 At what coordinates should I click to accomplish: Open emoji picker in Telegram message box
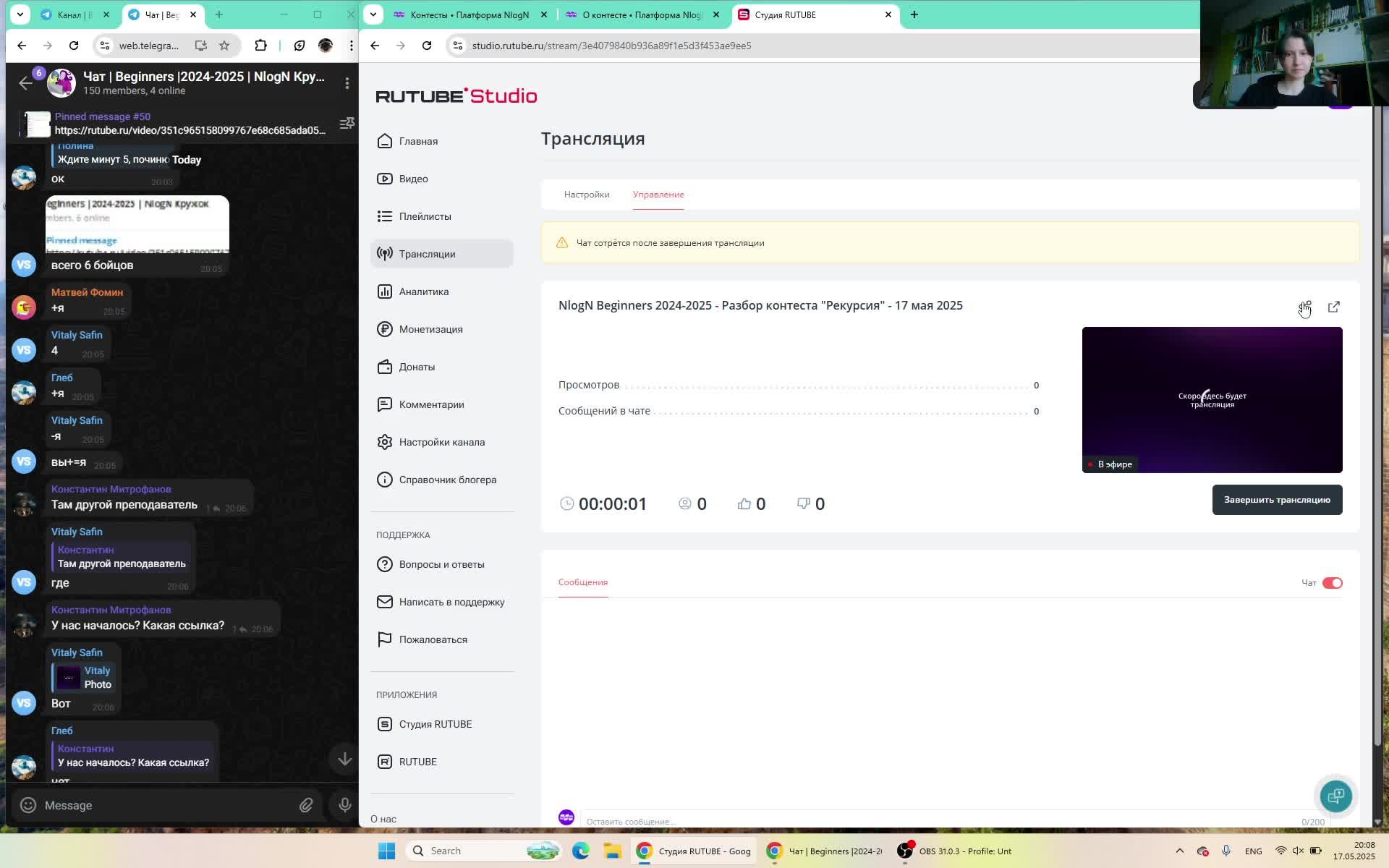(28, 805)
